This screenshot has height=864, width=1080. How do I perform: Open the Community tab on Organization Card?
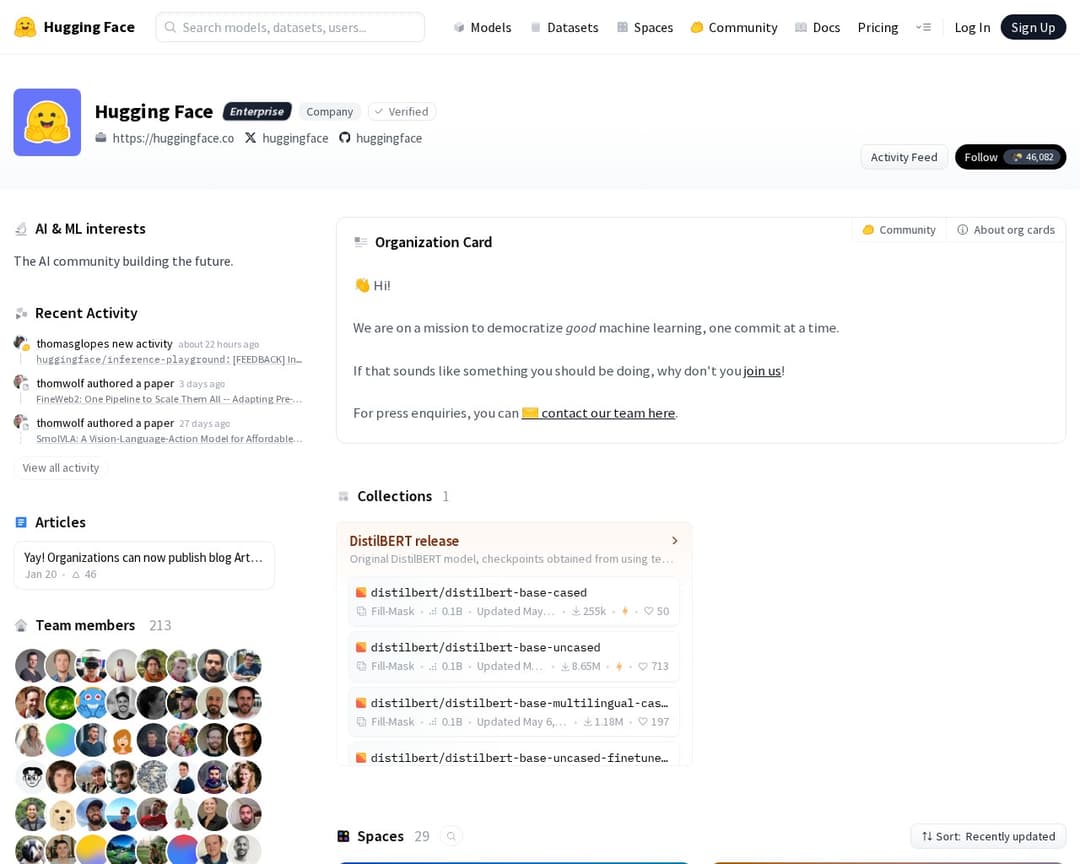[899, 229]
